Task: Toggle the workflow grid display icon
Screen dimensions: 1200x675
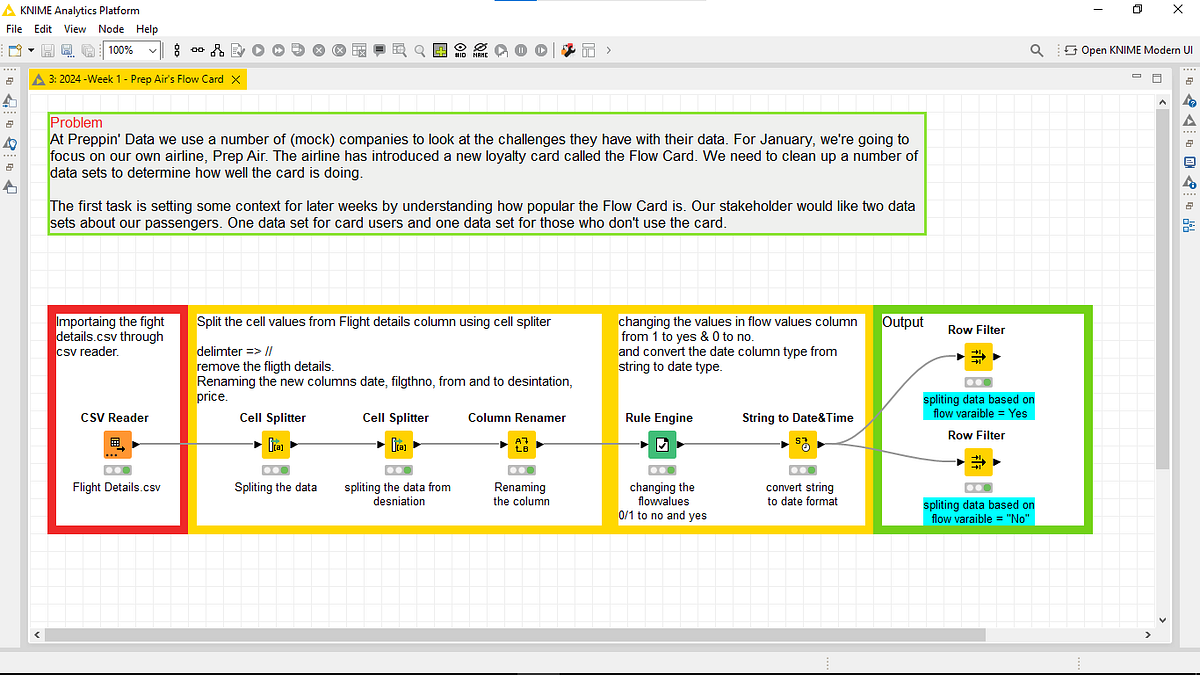Action: pyautogui.click(x=440, y=50)
